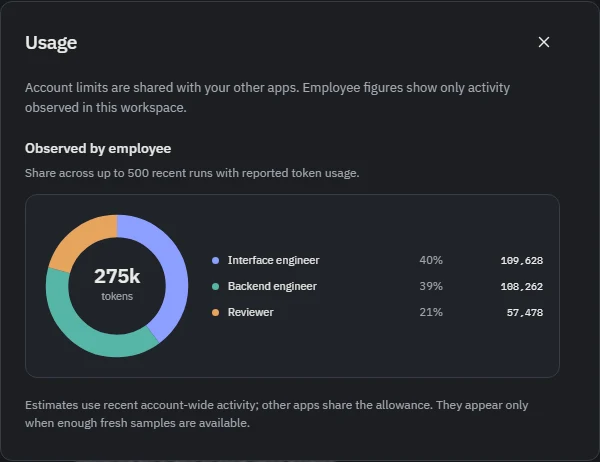Click the 'Account limits are shared' description
This screenshot has height=462, width=600.
click(267, 98)
